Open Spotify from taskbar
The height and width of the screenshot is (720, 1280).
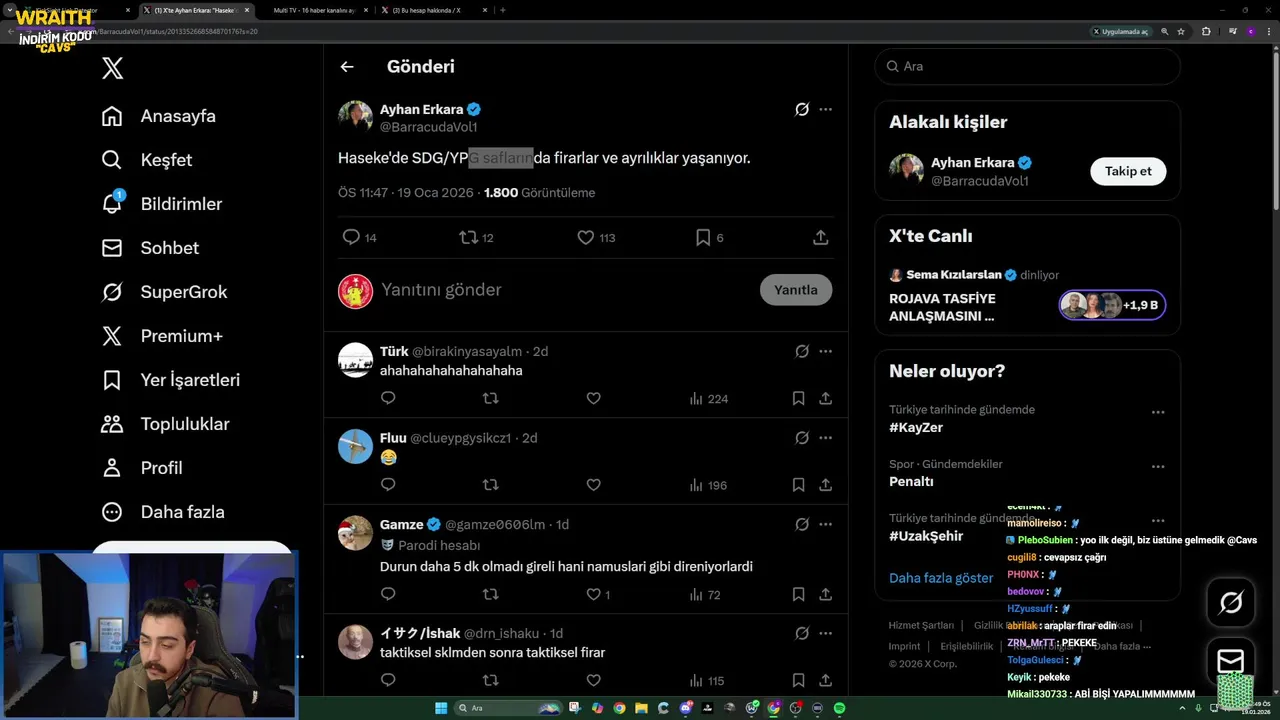839,708
